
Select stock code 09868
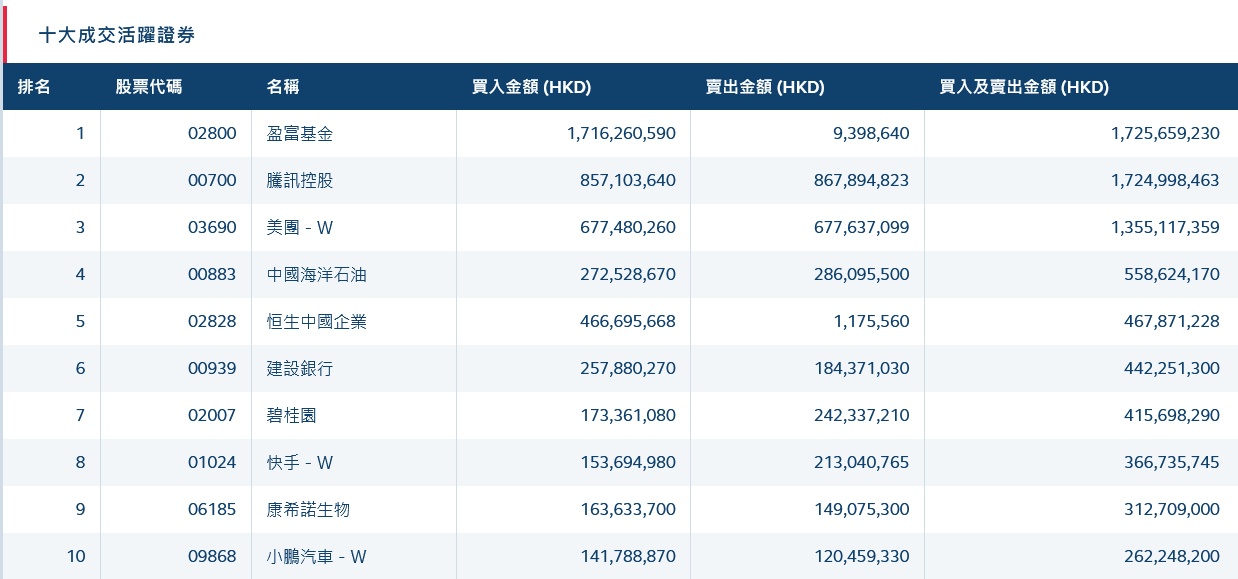(212, 556)
